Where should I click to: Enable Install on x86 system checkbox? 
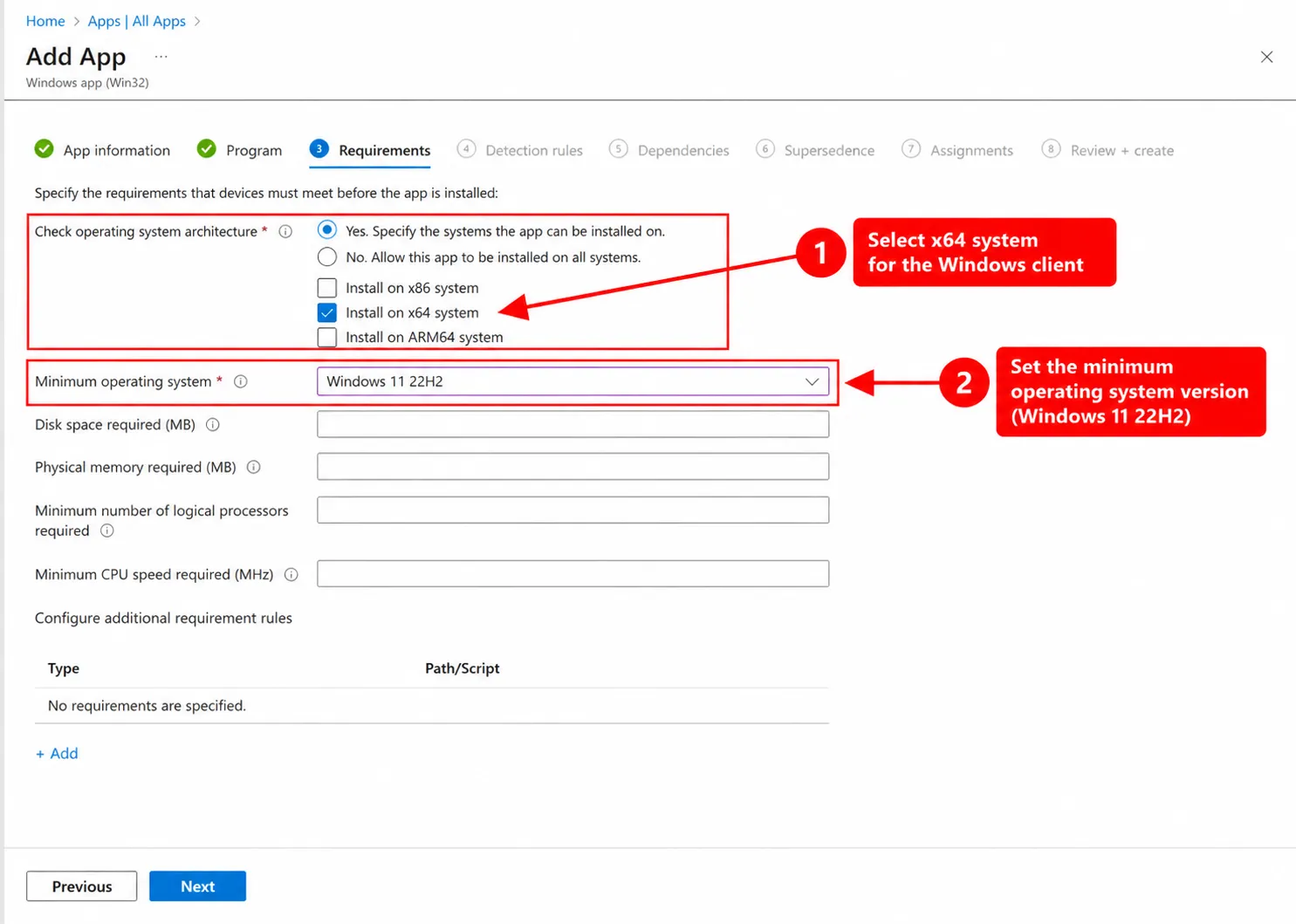[x=327, y=288]
